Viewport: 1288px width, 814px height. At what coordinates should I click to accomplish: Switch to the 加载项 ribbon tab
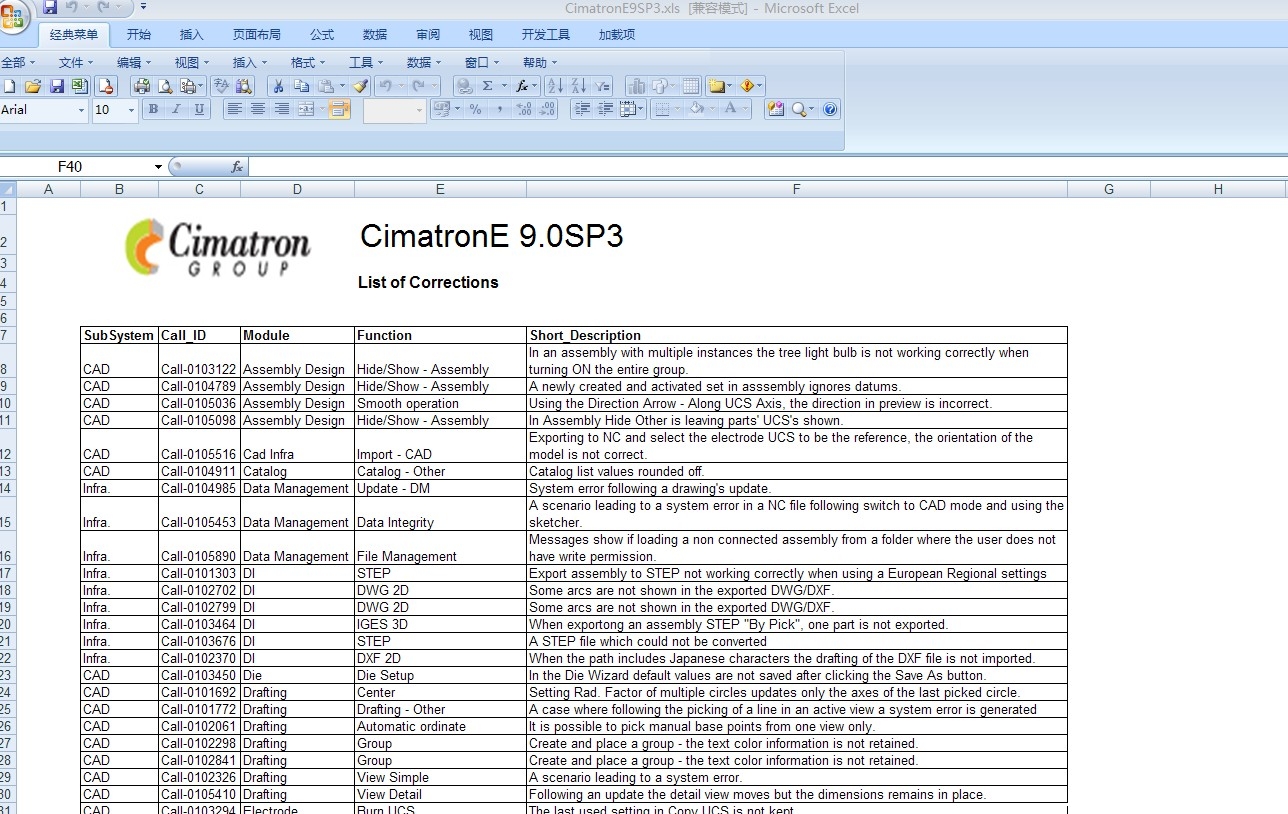pos(617,34)
